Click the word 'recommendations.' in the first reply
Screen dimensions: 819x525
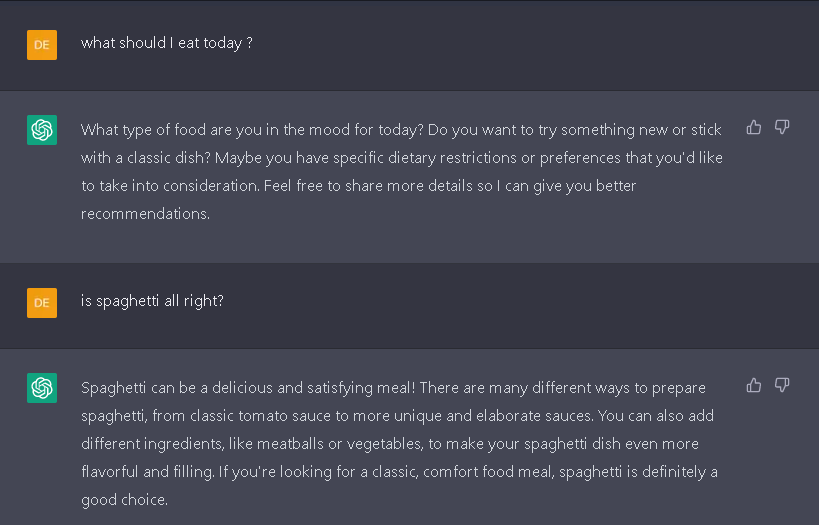pos(145,214)
